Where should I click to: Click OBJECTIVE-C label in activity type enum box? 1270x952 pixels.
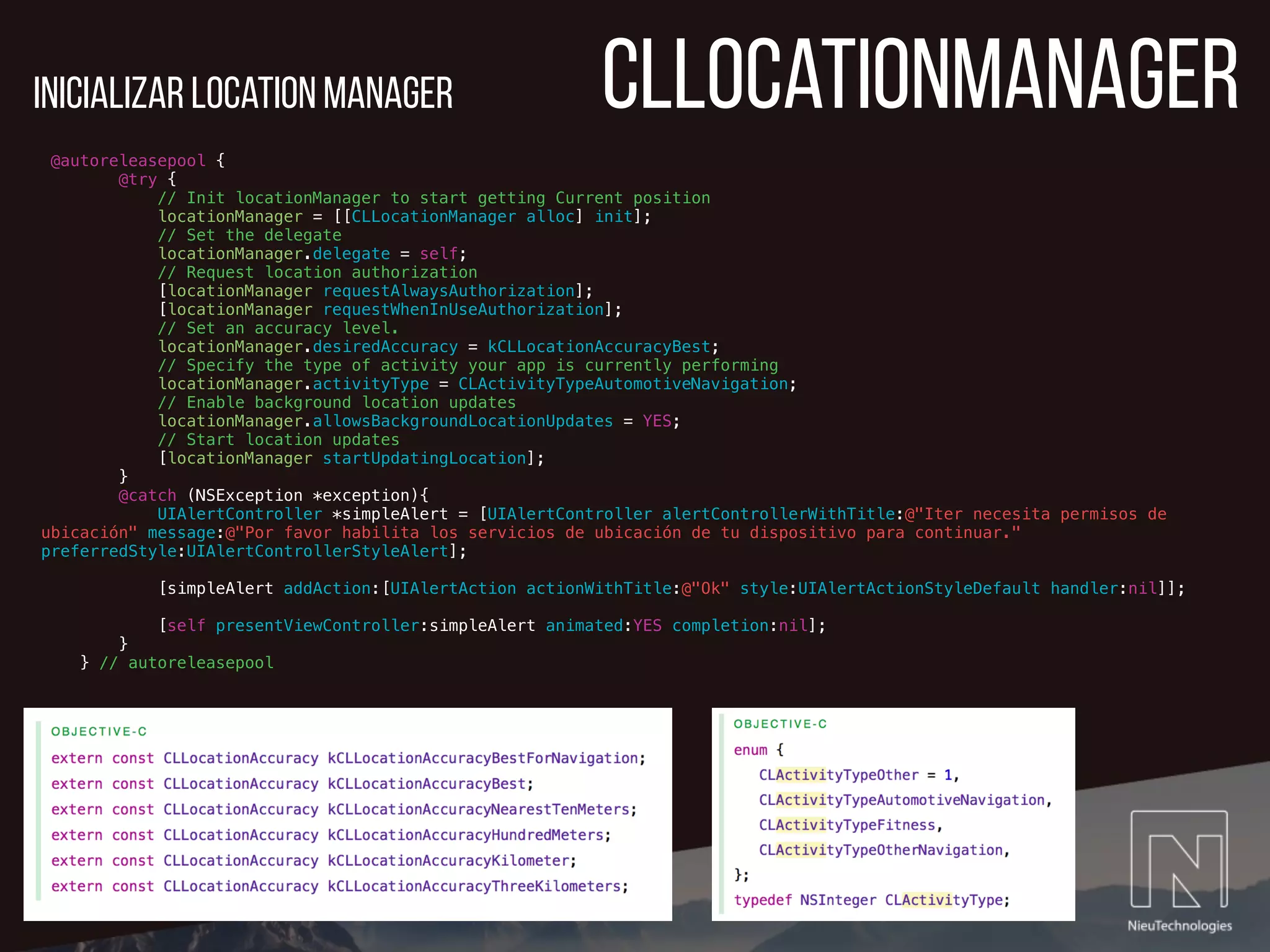pos(780,724)
